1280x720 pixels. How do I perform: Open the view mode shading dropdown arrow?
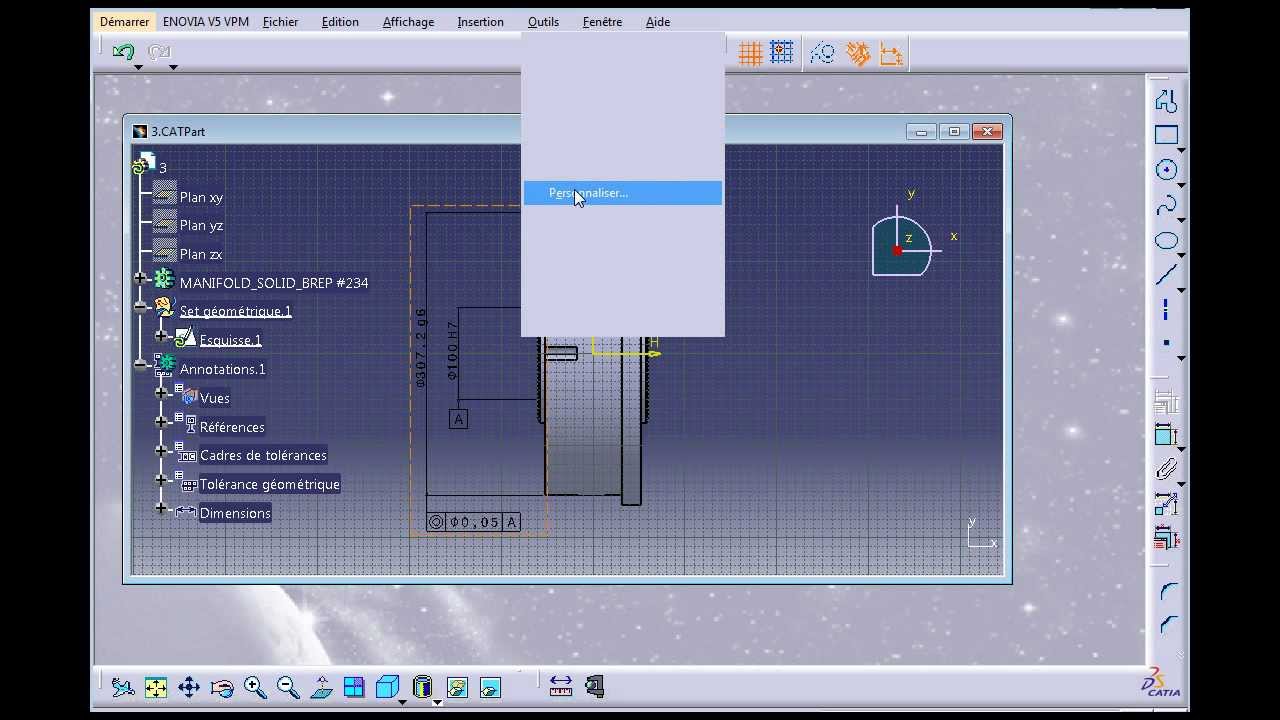[437, 702]
